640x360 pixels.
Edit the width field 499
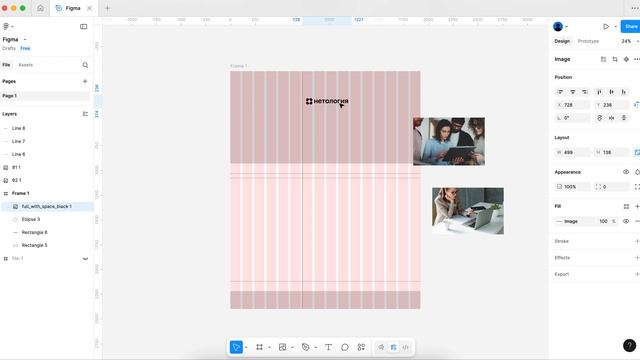click(572, 152)
